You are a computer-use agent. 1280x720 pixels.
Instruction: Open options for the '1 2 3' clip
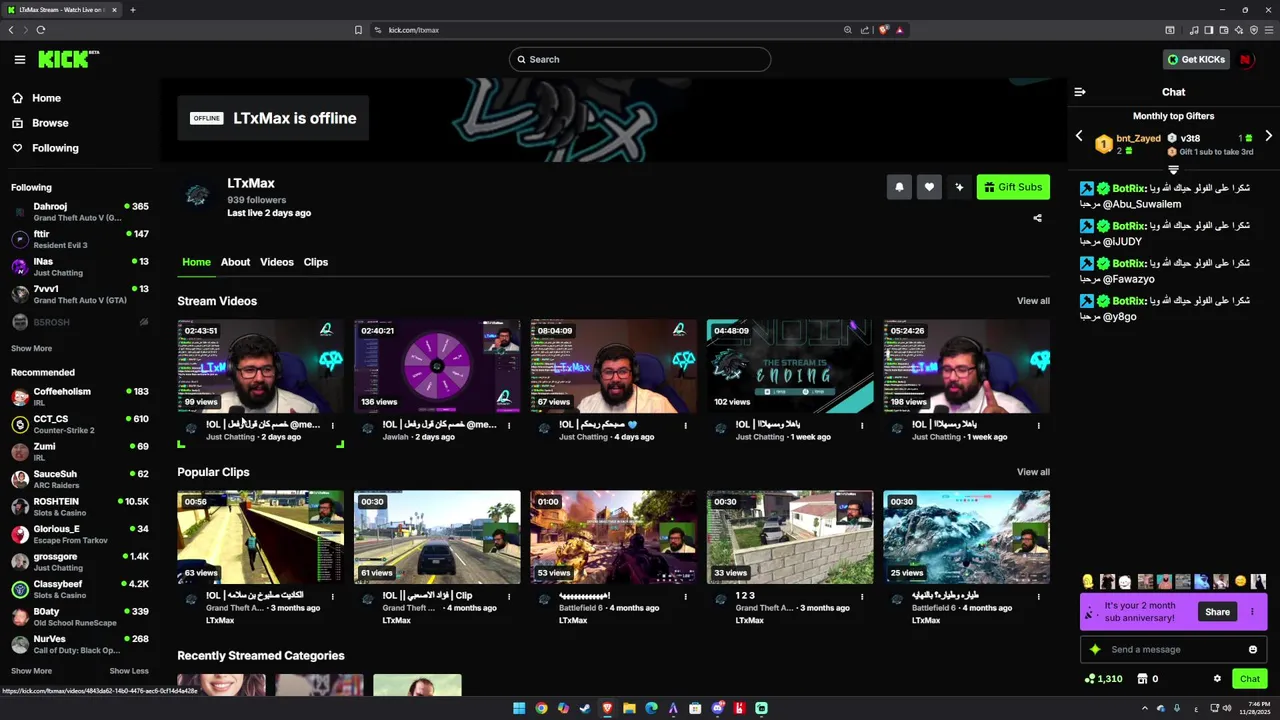[x=862, y=596]
